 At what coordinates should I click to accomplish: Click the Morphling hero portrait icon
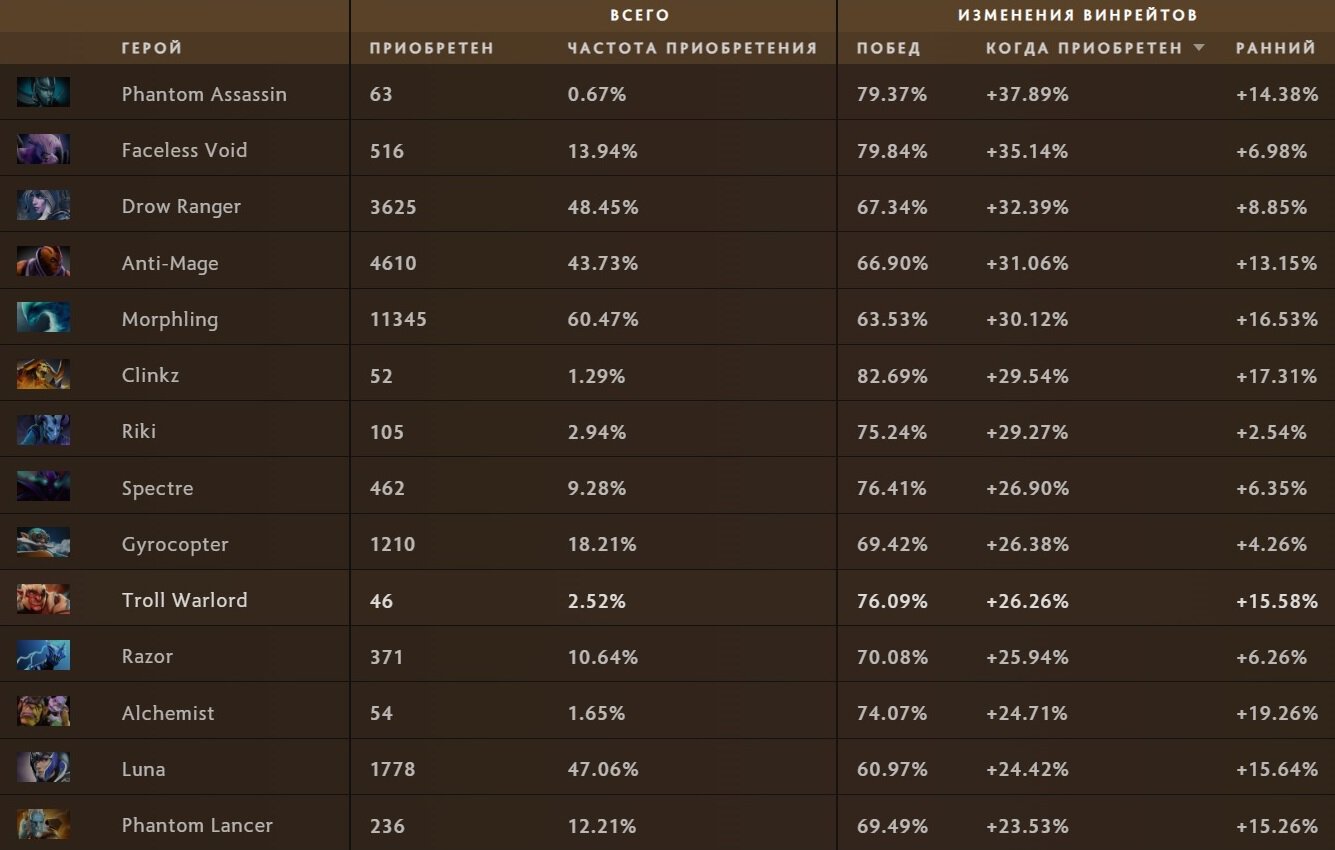pos(43,318)
